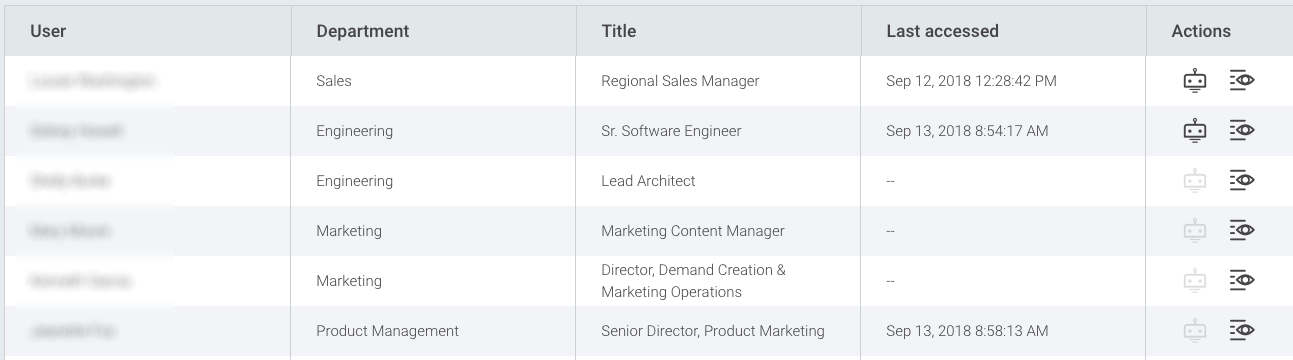
Task: Click the greyed robot icon in Lead Architect row
Action: 1194,181
